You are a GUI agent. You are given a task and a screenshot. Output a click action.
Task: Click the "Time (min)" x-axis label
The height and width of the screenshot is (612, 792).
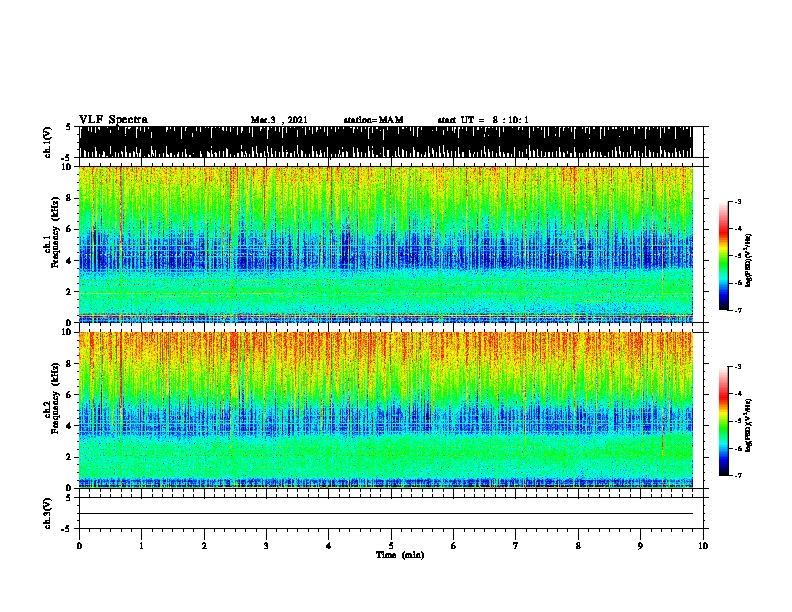(400, 555)
